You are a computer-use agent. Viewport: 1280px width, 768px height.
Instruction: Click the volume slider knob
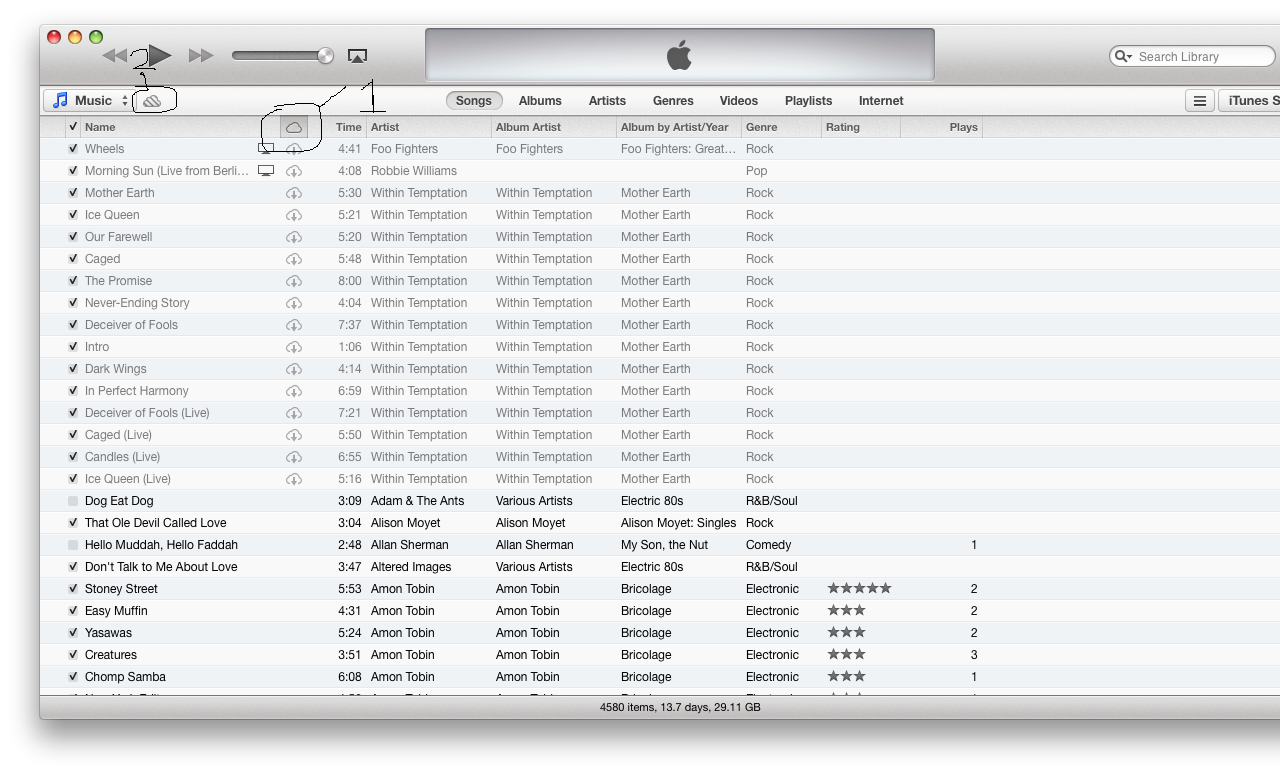pyautogui.click(x=325, y=56)
